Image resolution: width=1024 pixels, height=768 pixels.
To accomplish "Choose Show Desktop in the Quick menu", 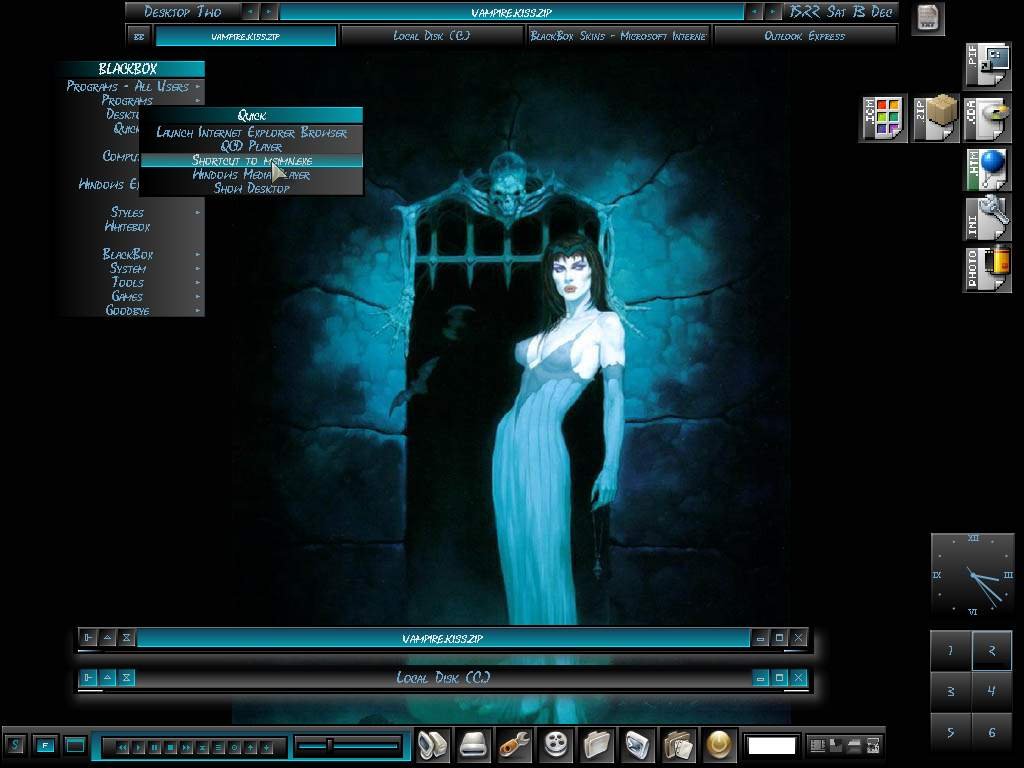I will pos(251,189).
